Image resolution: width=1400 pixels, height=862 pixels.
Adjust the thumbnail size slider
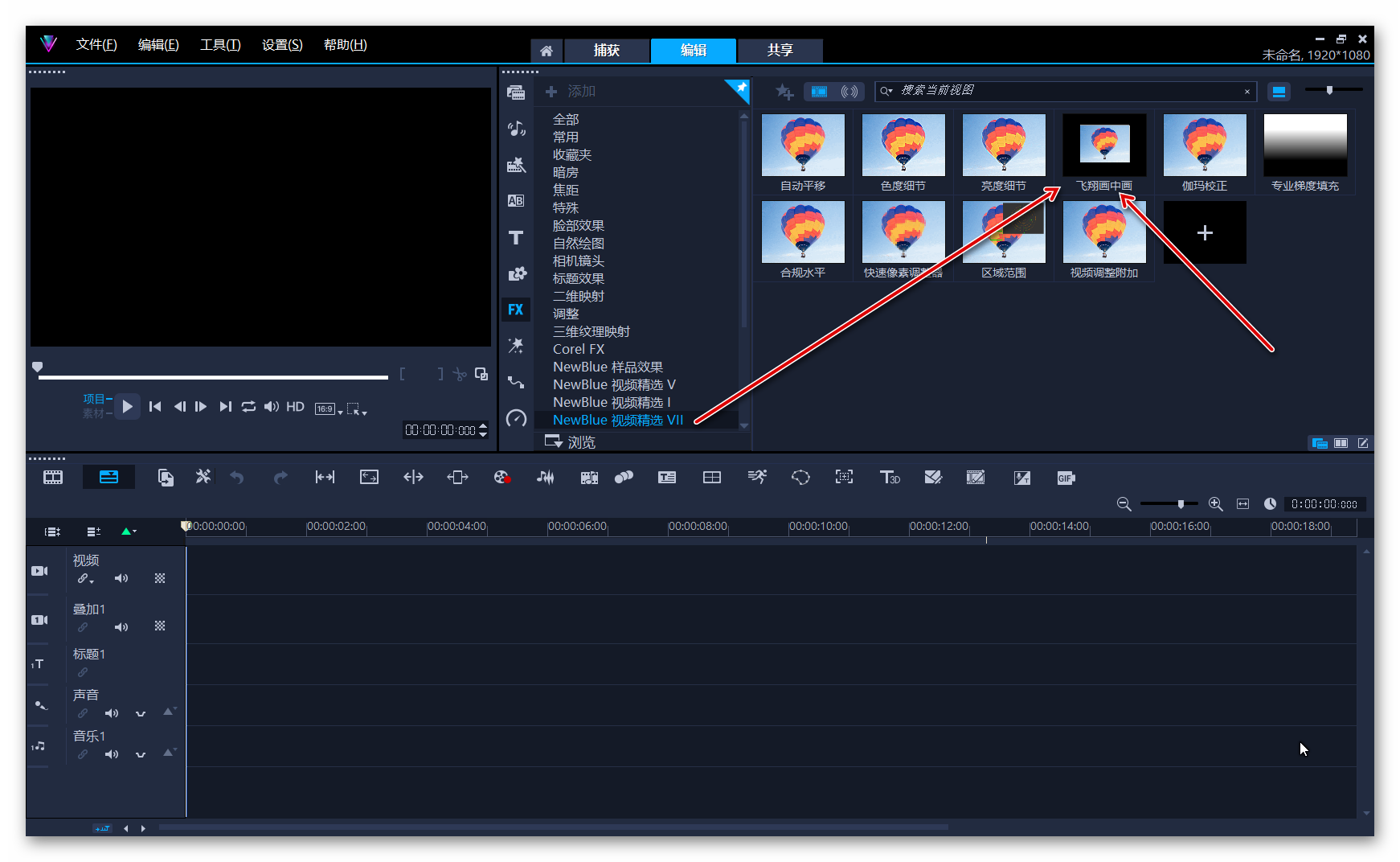pos(1329,90)
